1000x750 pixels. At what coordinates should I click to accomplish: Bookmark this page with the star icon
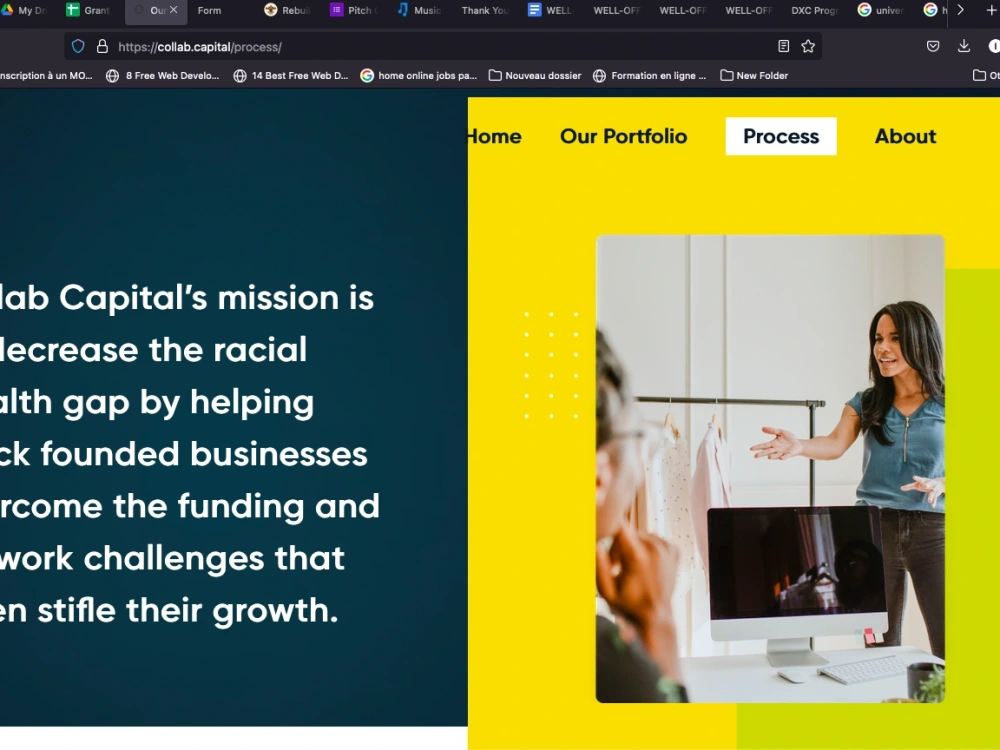808,46
